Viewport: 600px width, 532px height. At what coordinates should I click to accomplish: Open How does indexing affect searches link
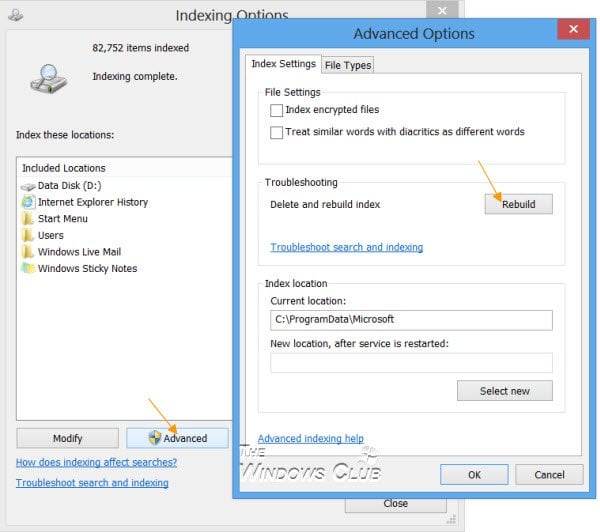96,462
